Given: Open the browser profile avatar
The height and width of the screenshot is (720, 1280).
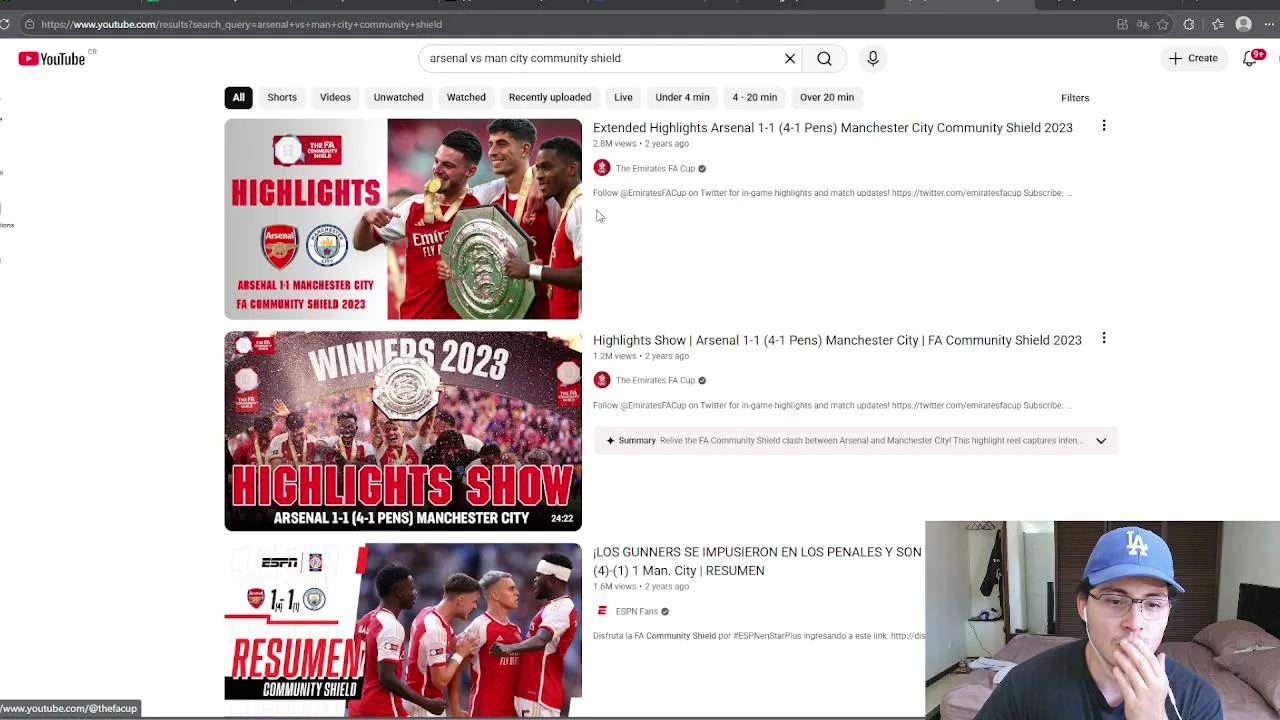Looking at the screenshot, I should (1244, 24).
